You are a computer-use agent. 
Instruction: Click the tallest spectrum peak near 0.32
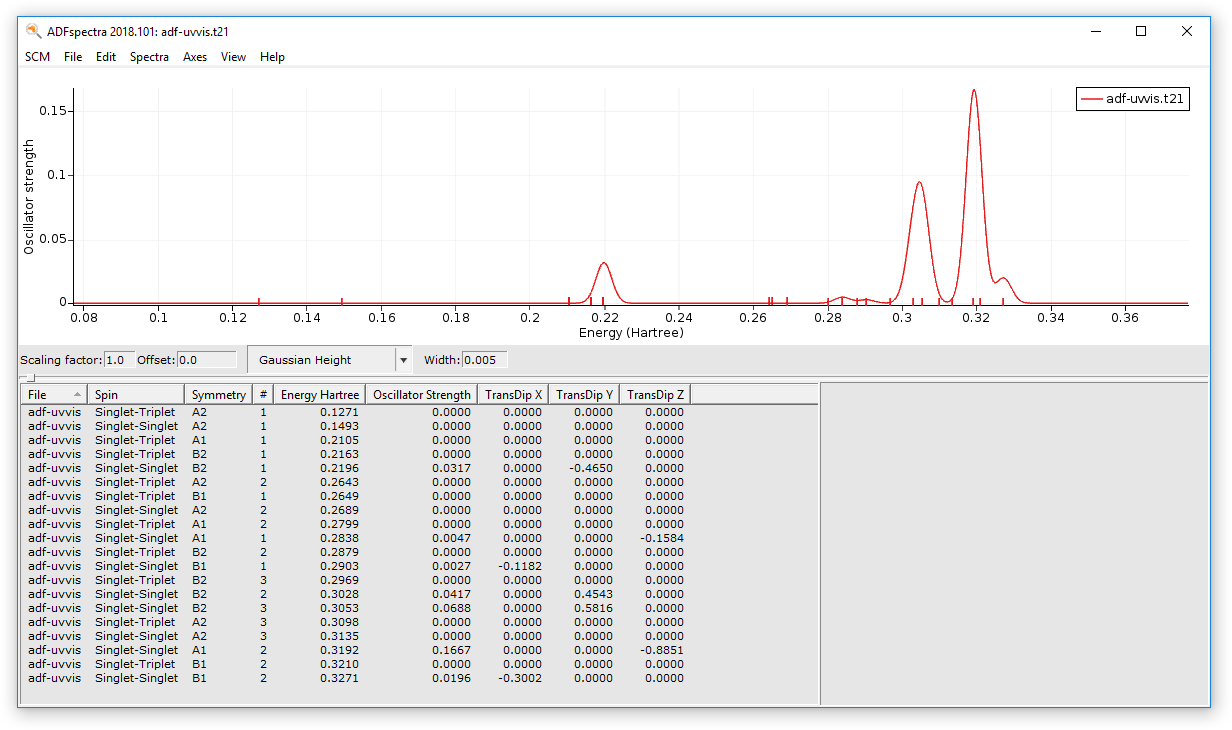(973, 91)
